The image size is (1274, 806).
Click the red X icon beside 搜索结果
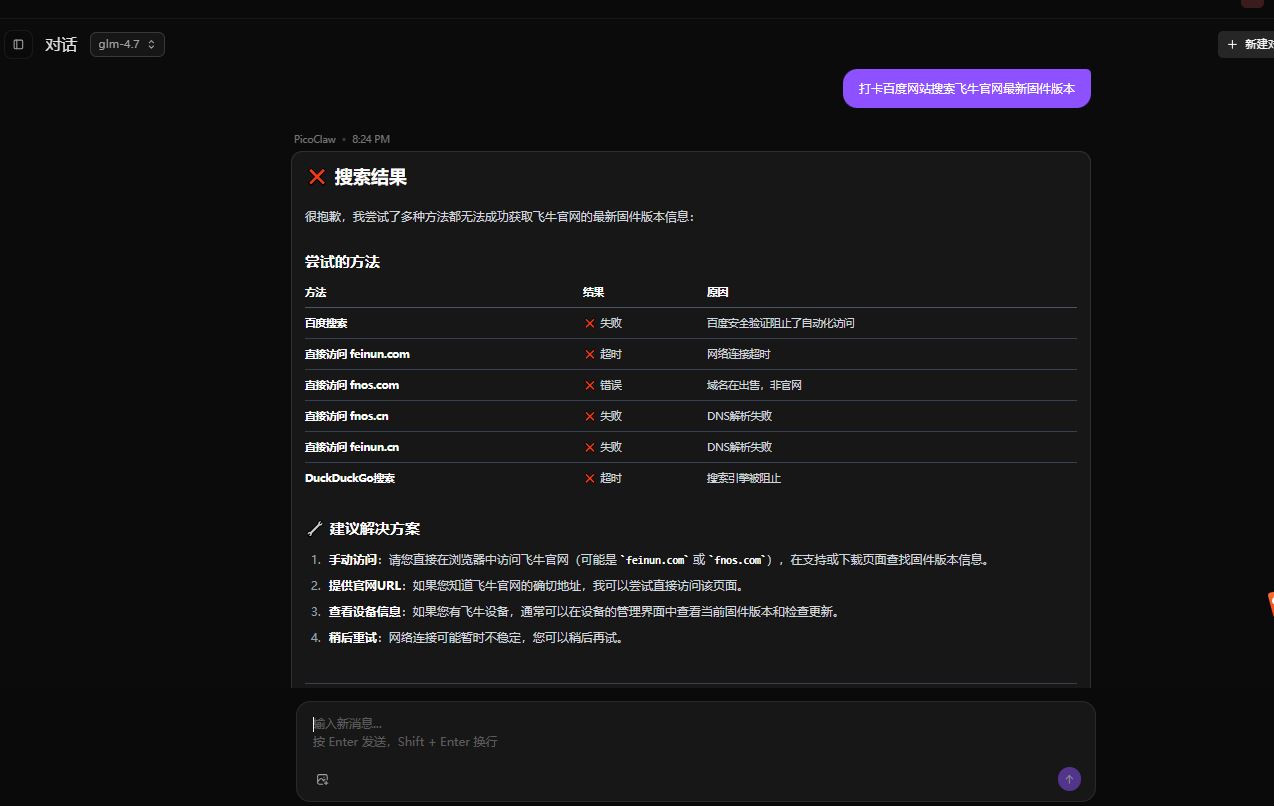317,177
